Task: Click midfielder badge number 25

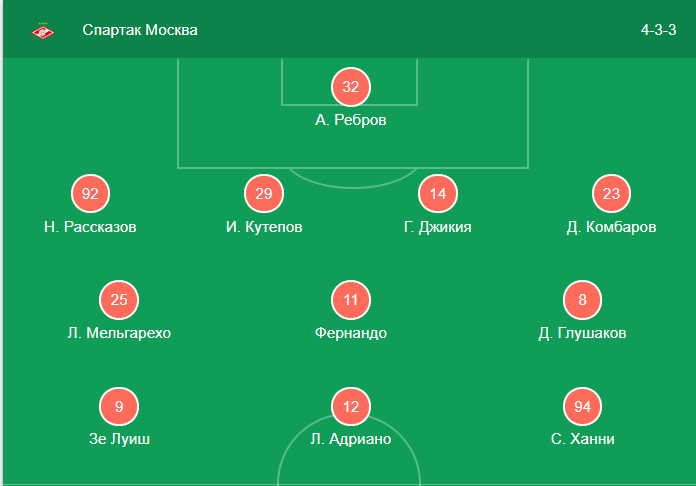Action: (119, 300)
